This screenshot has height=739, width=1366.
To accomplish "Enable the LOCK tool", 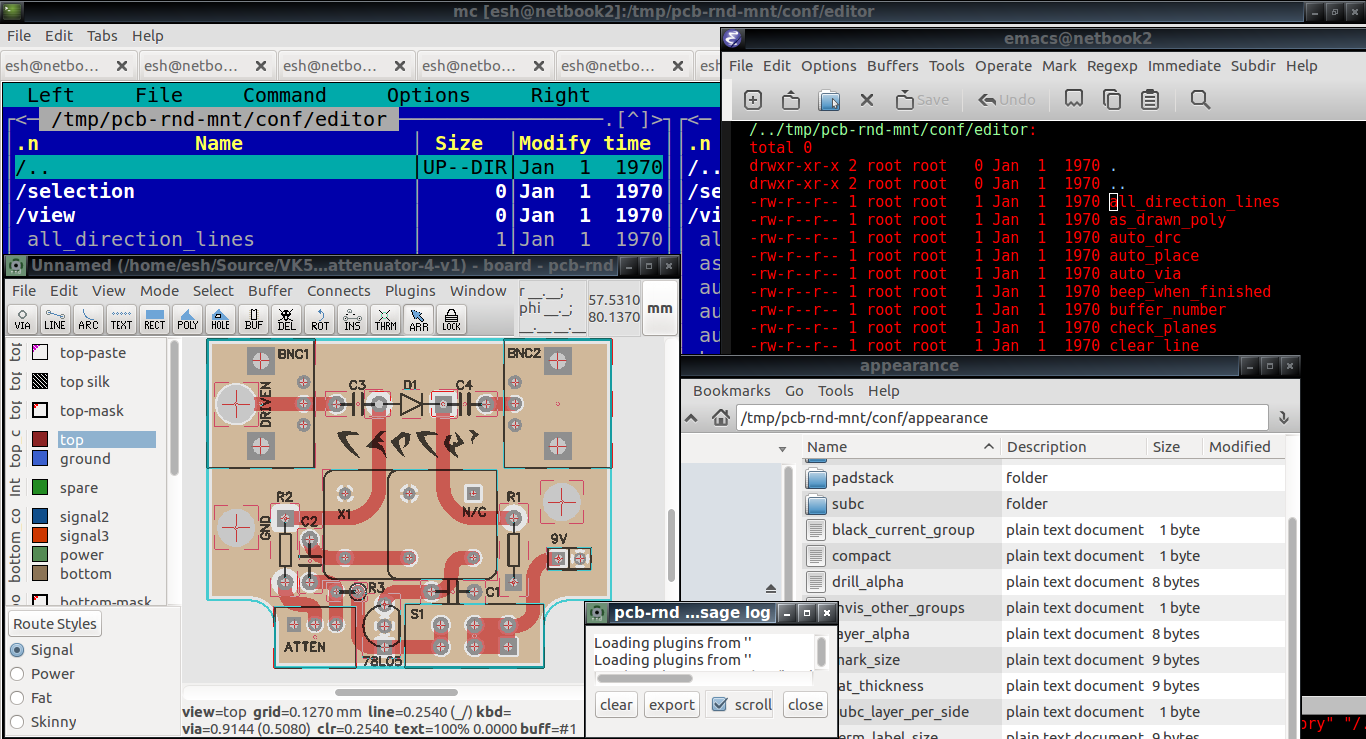I will tap(451, 321).
